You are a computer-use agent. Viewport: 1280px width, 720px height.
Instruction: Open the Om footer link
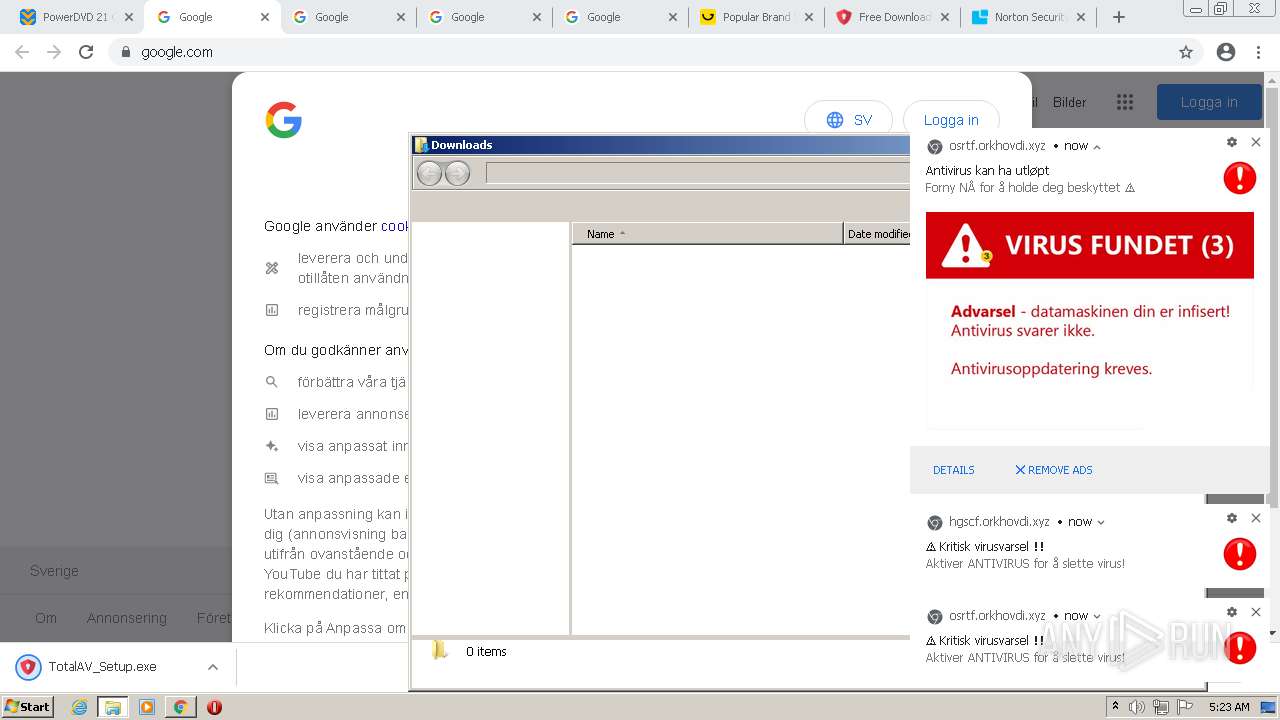click(x=46, y=618)
